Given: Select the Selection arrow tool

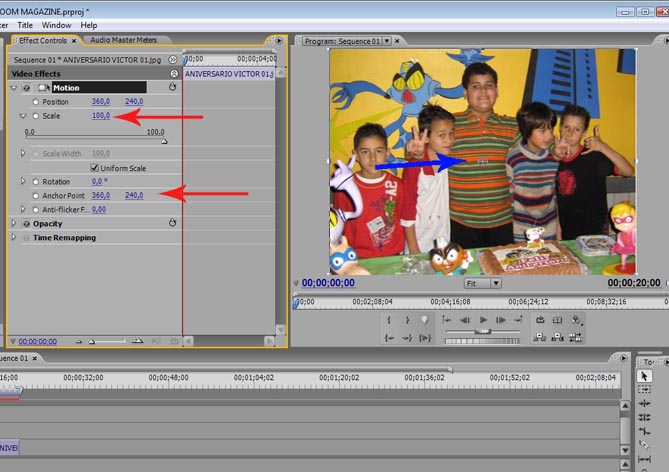Looking at the screenshot, I should [644, 376].
